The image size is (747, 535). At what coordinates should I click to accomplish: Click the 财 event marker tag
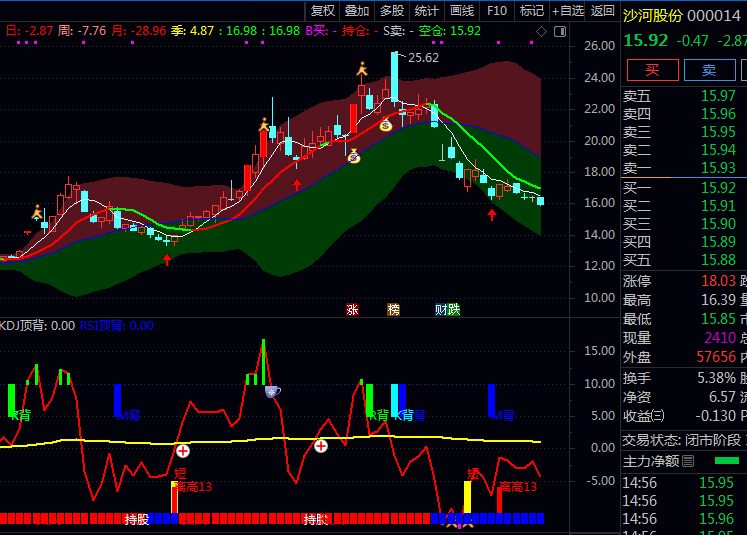441,310
